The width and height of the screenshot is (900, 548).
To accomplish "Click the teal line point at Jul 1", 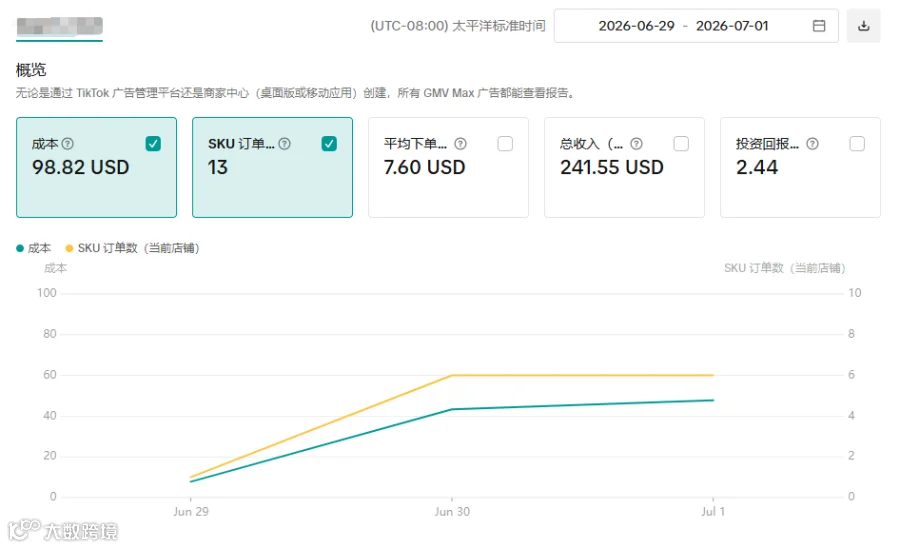I will 713,400.
